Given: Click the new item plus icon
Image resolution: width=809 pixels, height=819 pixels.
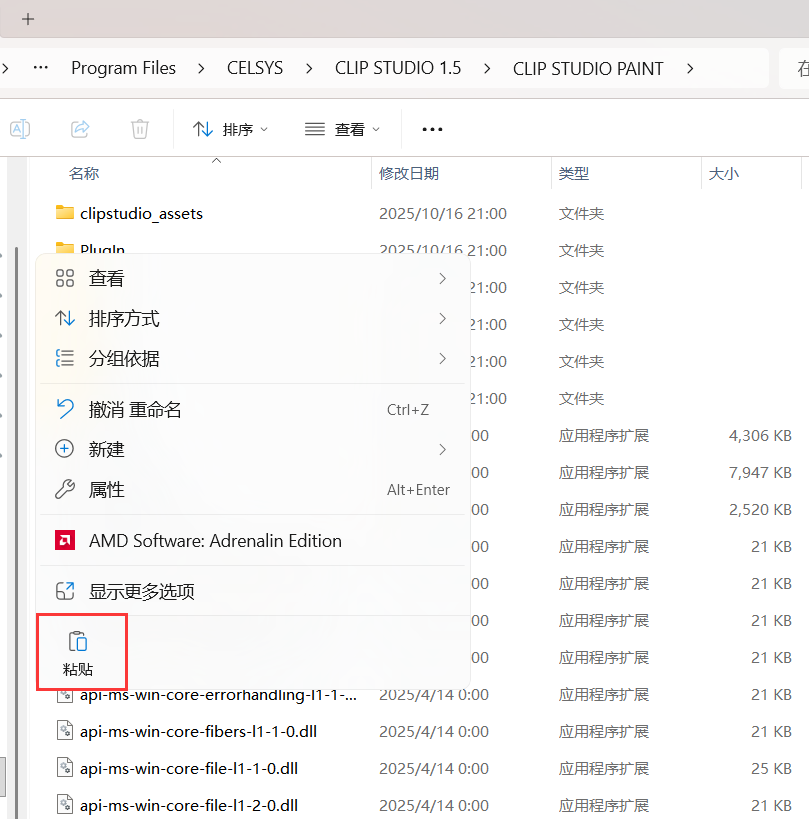Looking at the screenshot, I should pos(65,448).
